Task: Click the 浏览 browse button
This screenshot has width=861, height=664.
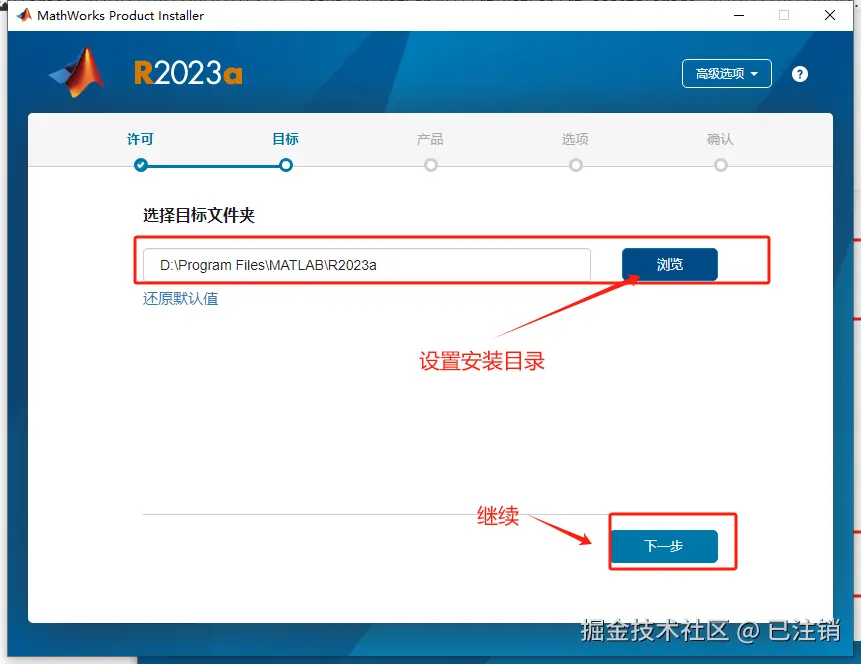Action: [669, 264]
